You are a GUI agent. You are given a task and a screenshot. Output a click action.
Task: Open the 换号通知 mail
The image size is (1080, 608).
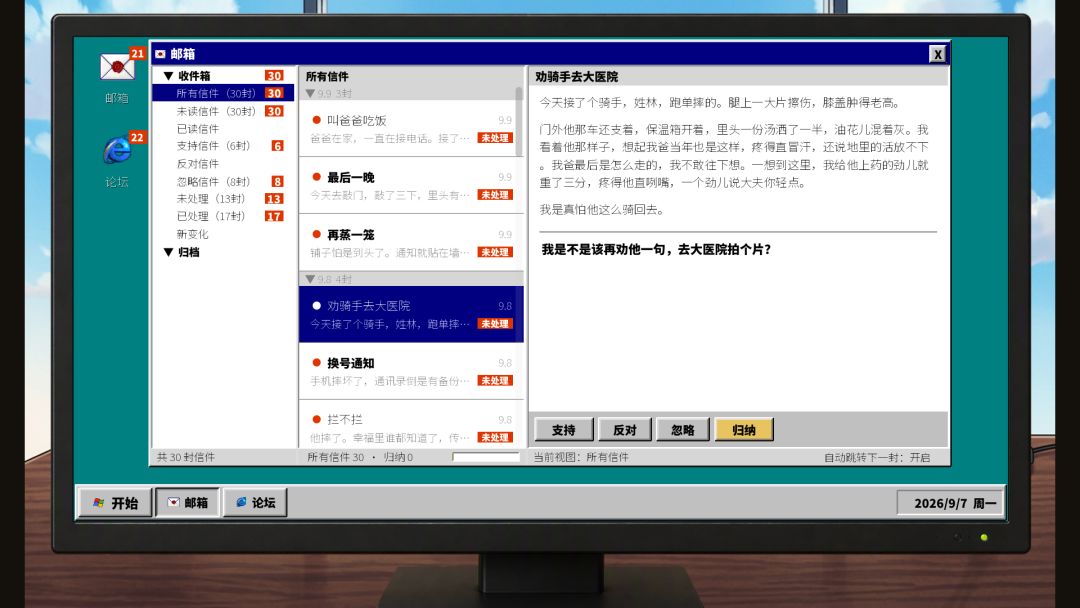click(411, 372)
